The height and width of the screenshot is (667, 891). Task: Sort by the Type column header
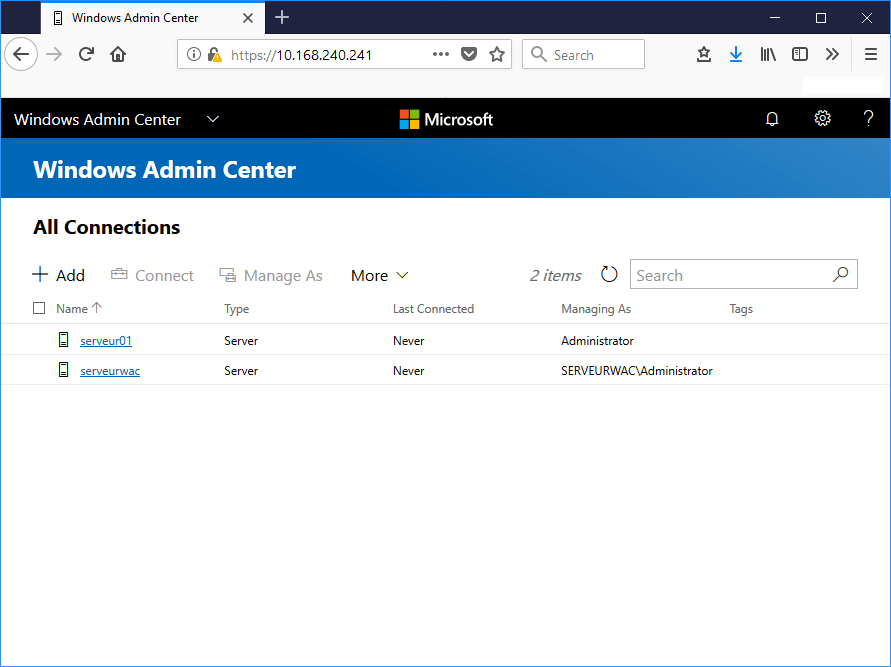click(x=236, y=309)
